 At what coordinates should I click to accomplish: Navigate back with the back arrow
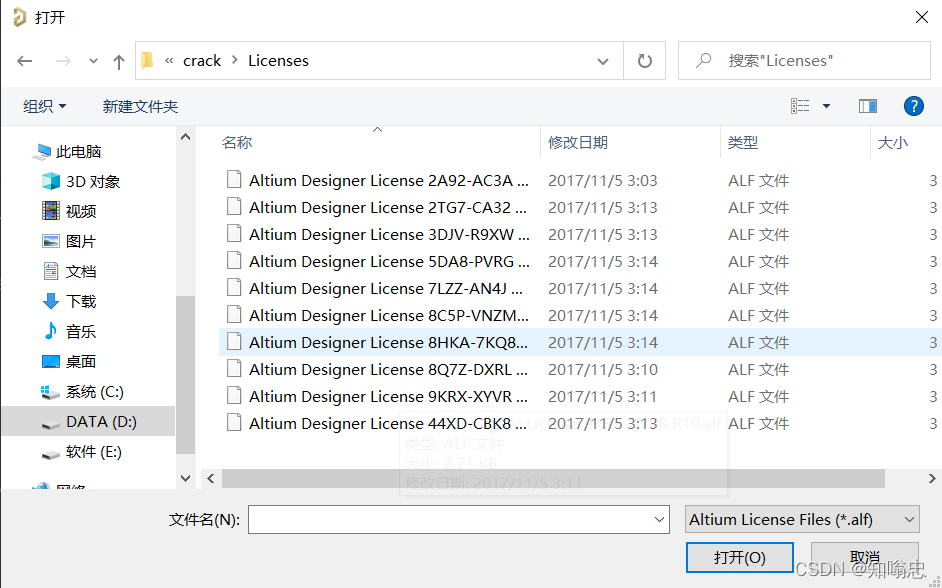point(24,60)
